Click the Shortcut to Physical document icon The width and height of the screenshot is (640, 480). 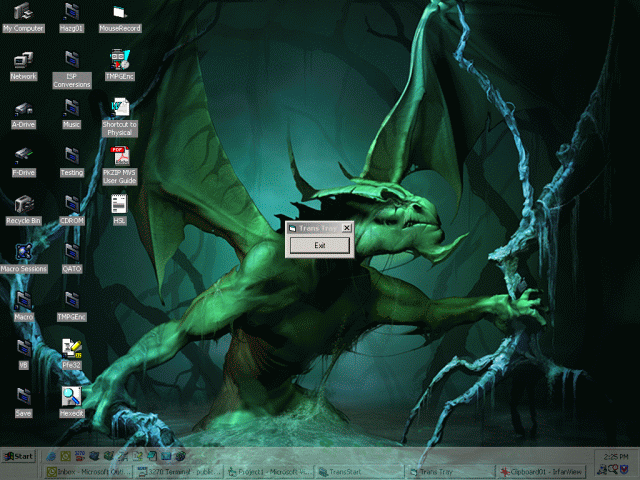[120, 108]
